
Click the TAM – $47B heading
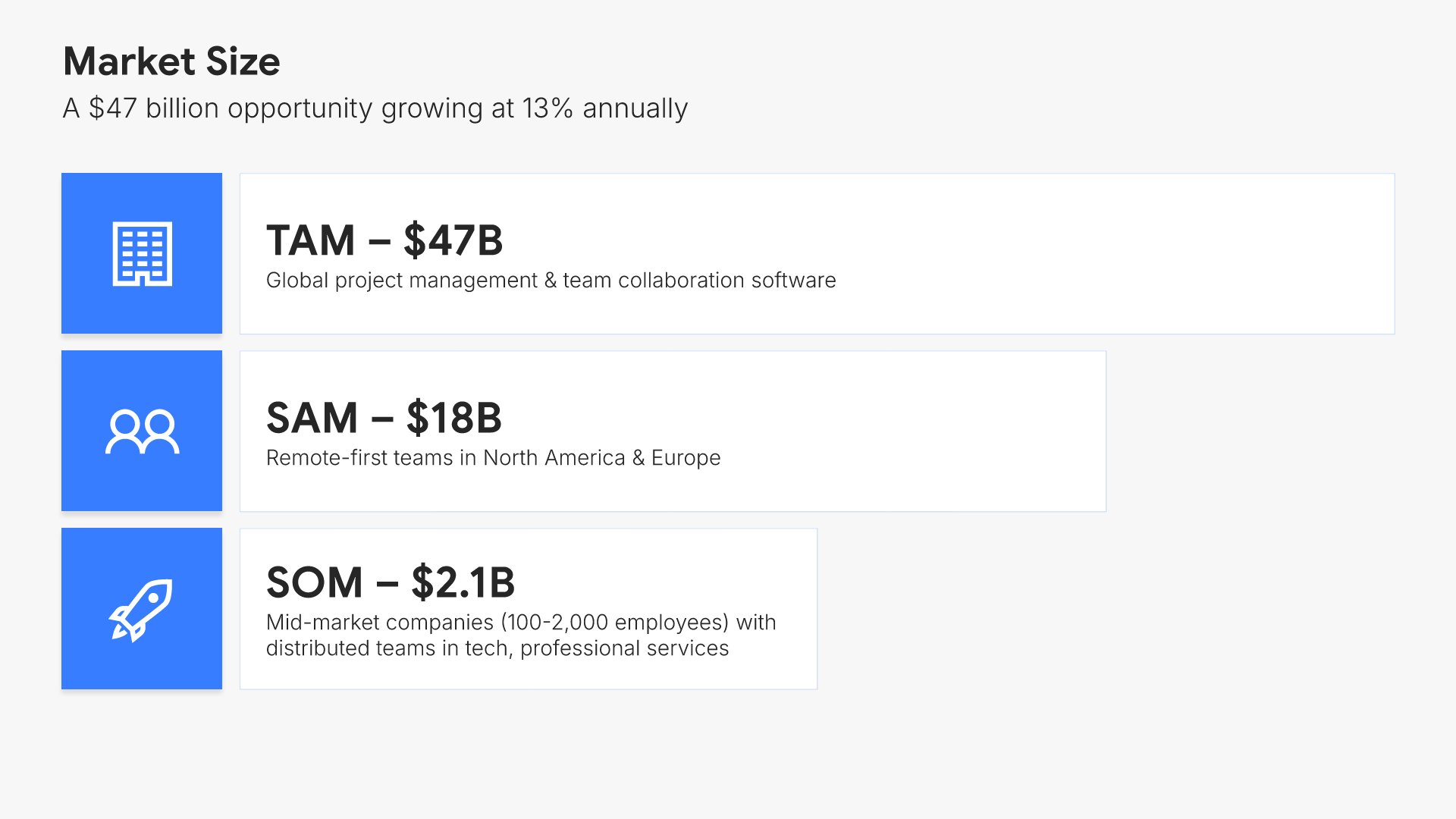384,240
